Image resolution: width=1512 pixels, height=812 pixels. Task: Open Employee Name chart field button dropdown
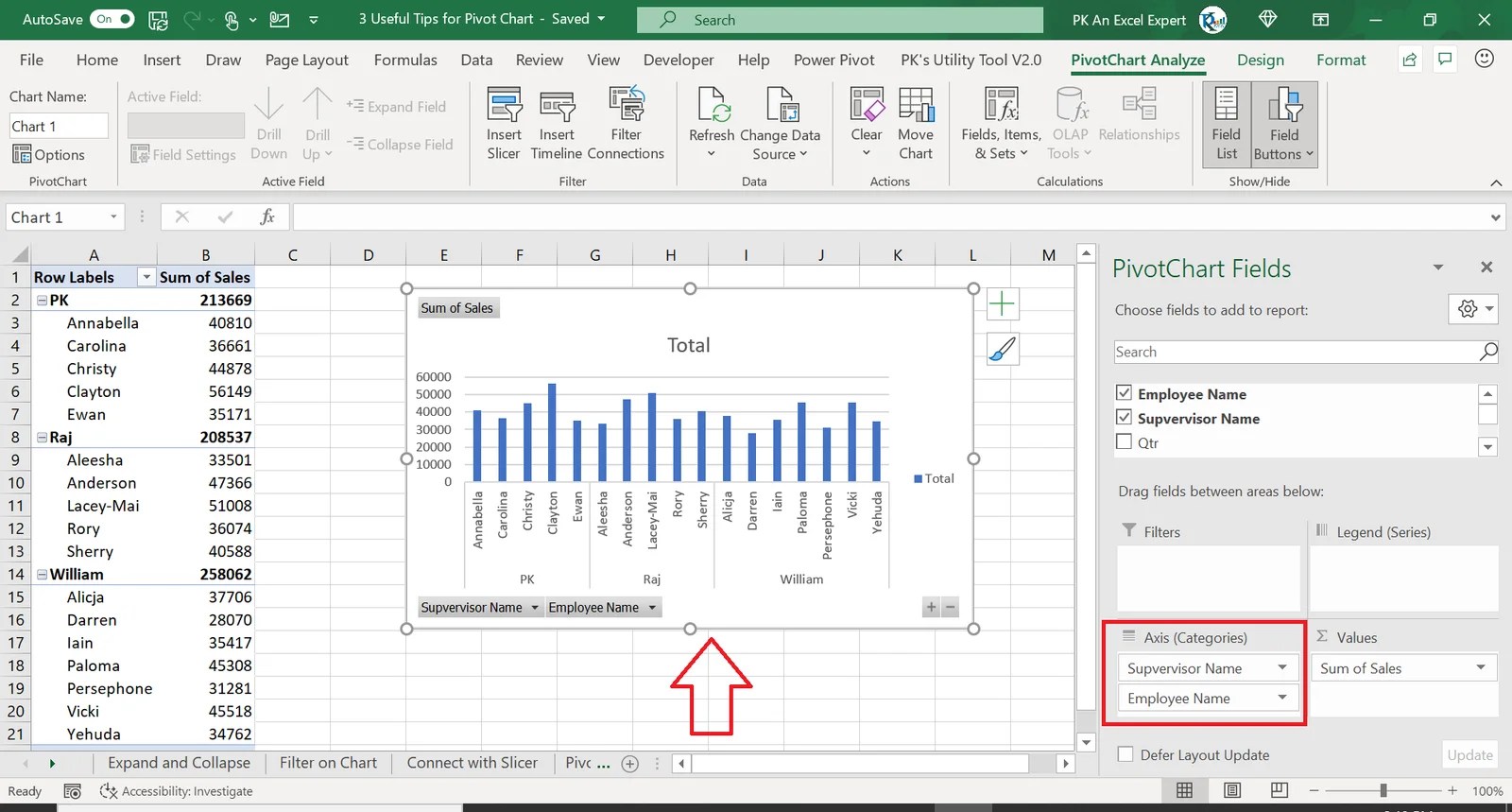651,608
